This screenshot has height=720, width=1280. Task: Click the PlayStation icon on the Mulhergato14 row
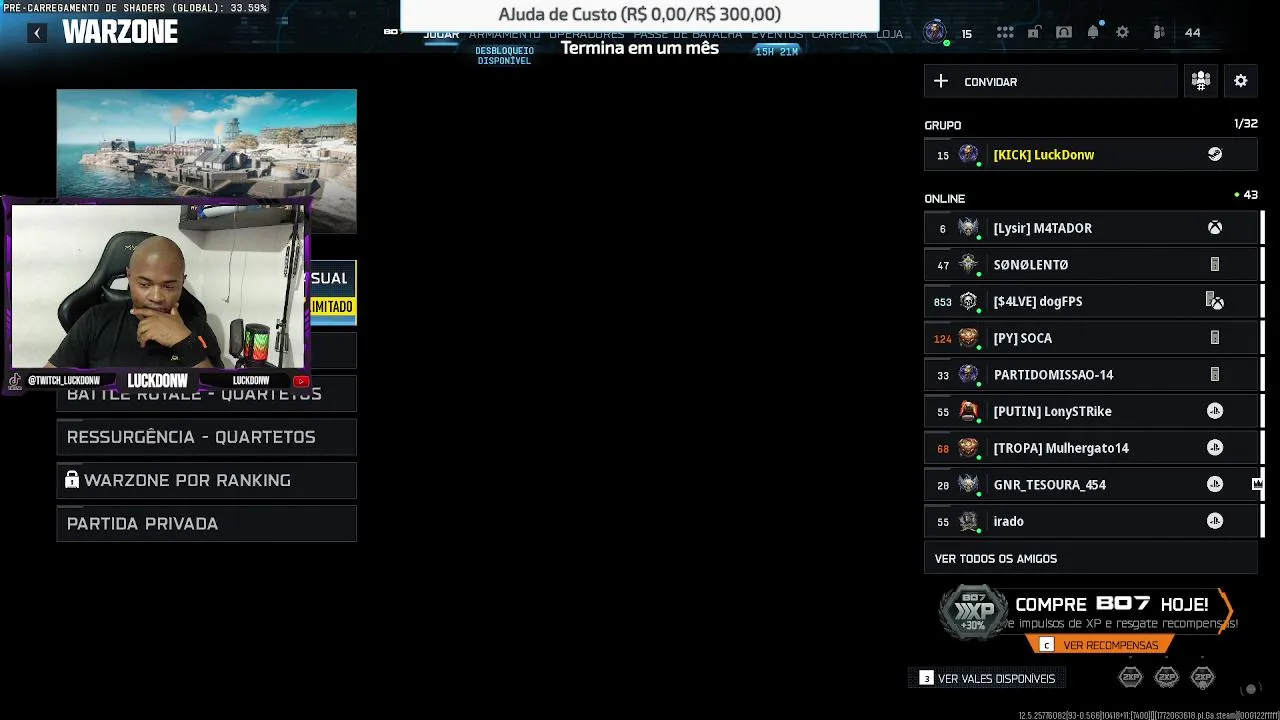(1215, 448)
